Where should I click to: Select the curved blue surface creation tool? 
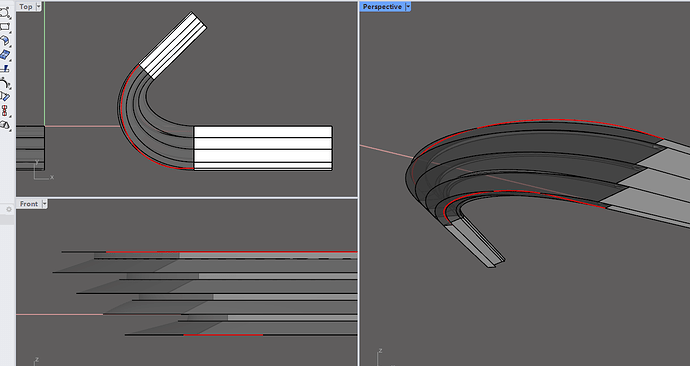[x=4, y=41]
